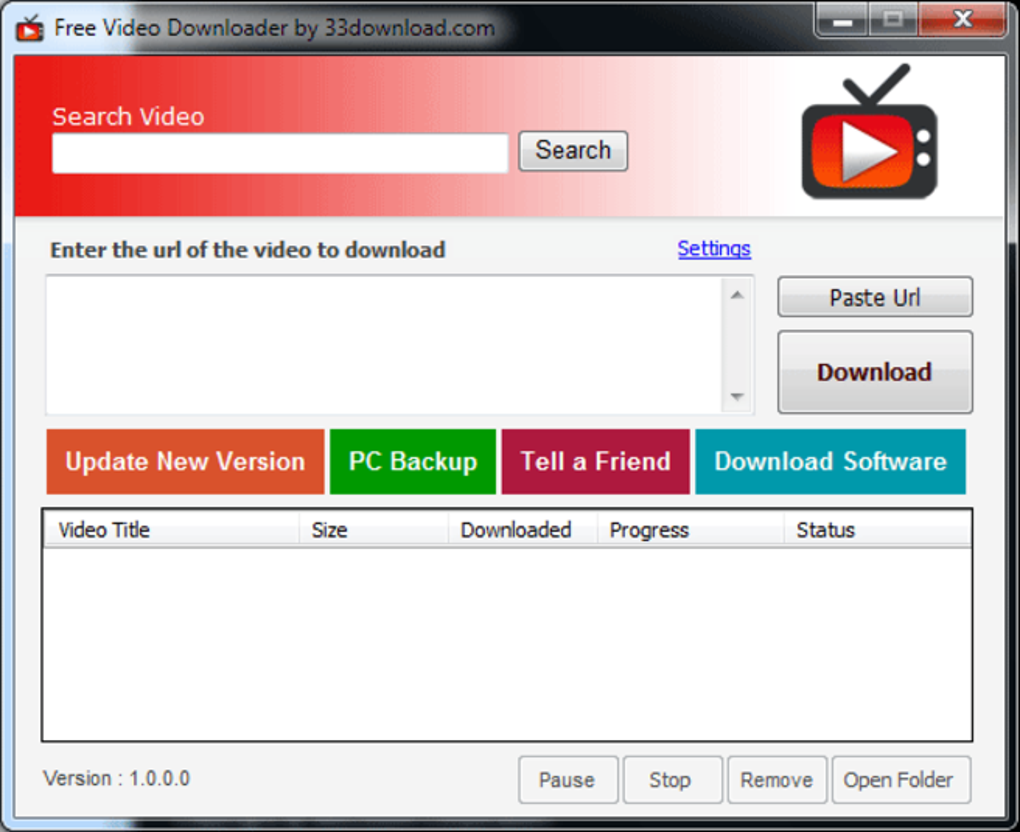The image size is (1020, 832).
Task: Click the 'Search Video' label
Action: point(128,116)
